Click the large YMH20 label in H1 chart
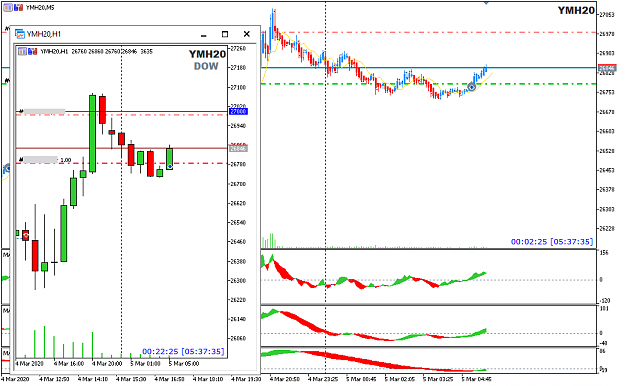Screen dimensions: 625x386 click(x=207, y=54)
